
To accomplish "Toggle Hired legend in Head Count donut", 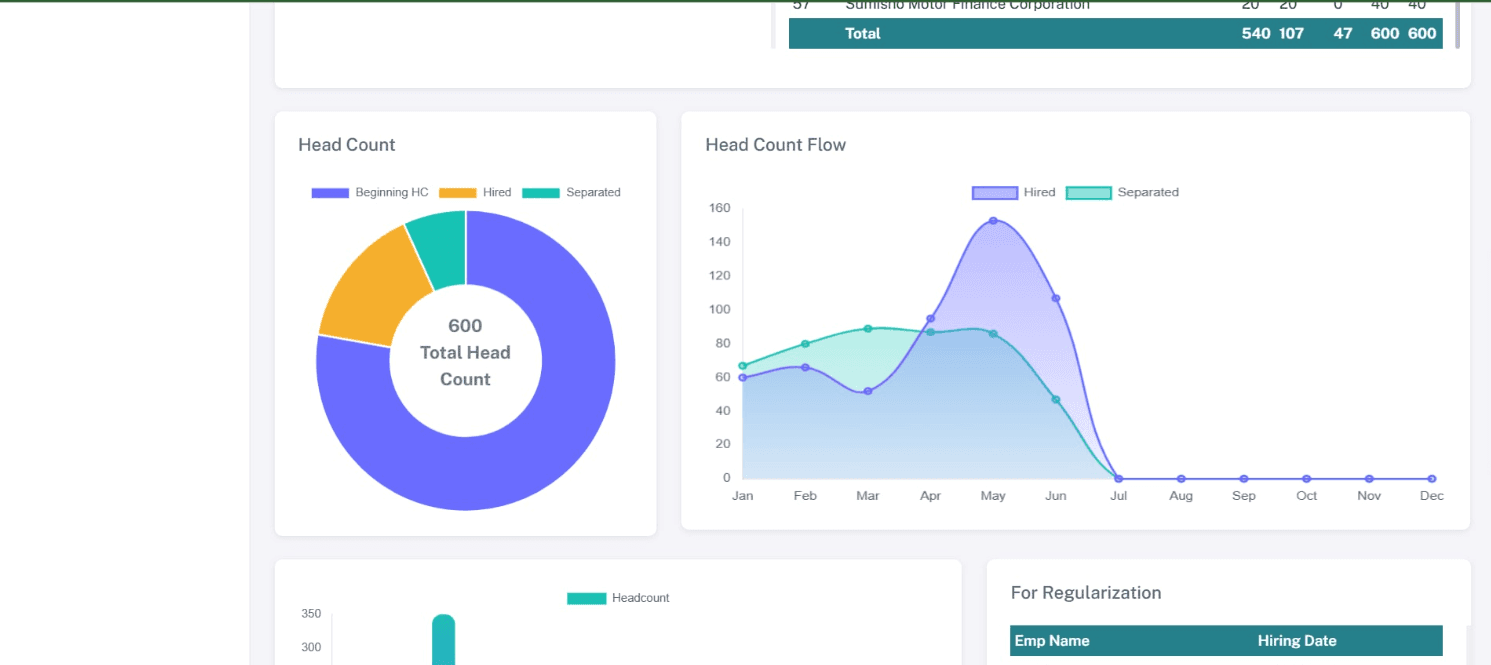I will pyautogui.click(x=475, y=192).
